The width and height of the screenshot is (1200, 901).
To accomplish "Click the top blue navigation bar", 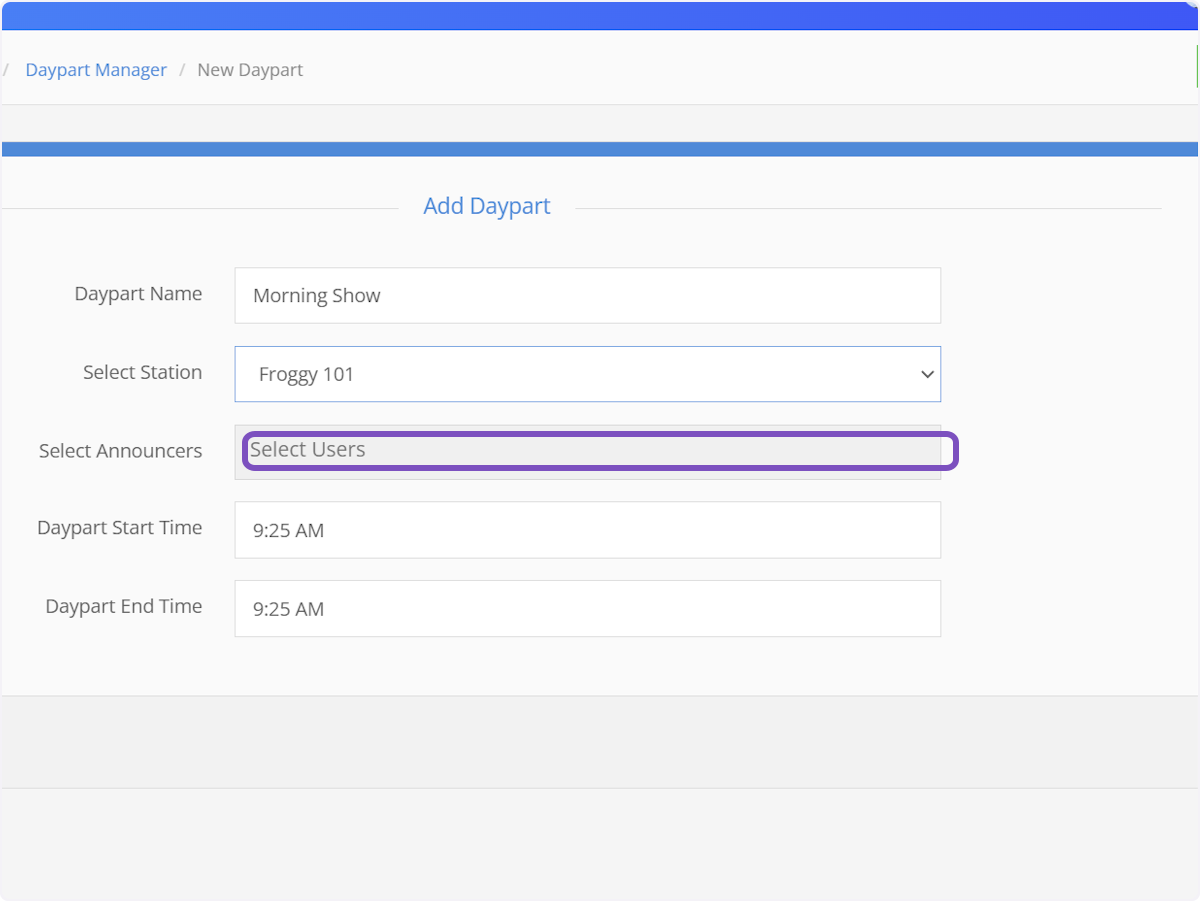I will point(600,15).
